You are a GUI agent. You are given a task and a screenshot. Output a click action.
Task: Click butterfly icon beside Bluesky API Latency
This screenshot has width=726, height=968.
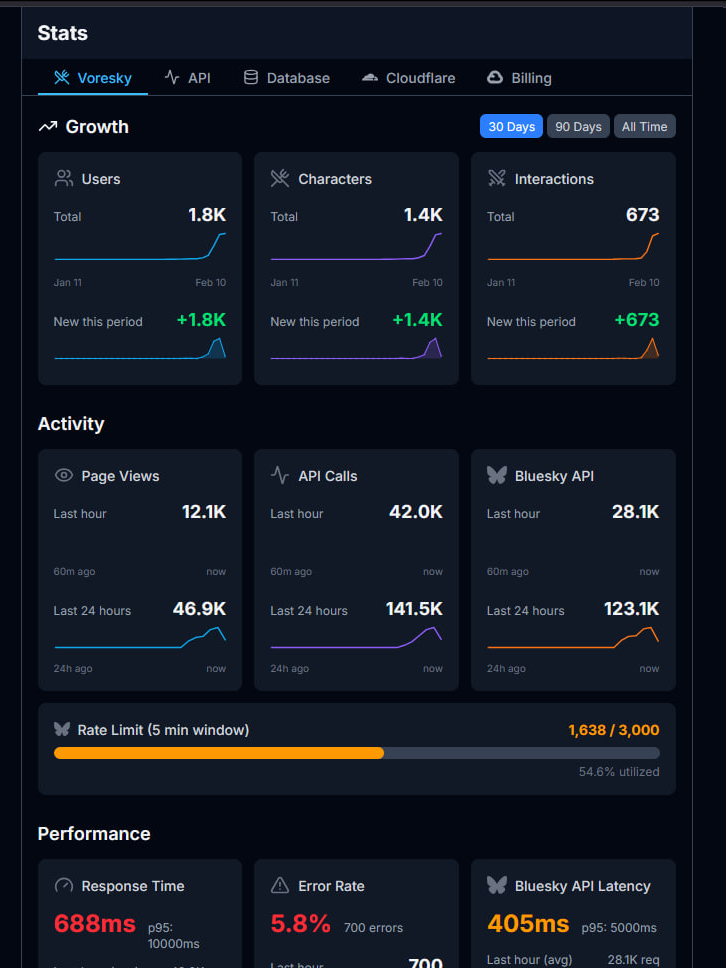tap(497, 886)
